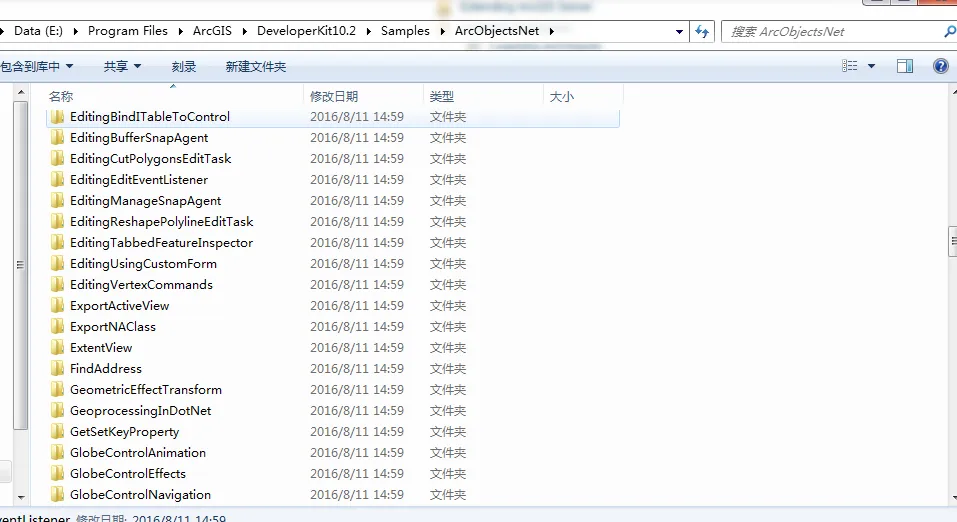Click the file list scrollbar thumb
This screenshot has height=522, width=957.
pos(953,241)
